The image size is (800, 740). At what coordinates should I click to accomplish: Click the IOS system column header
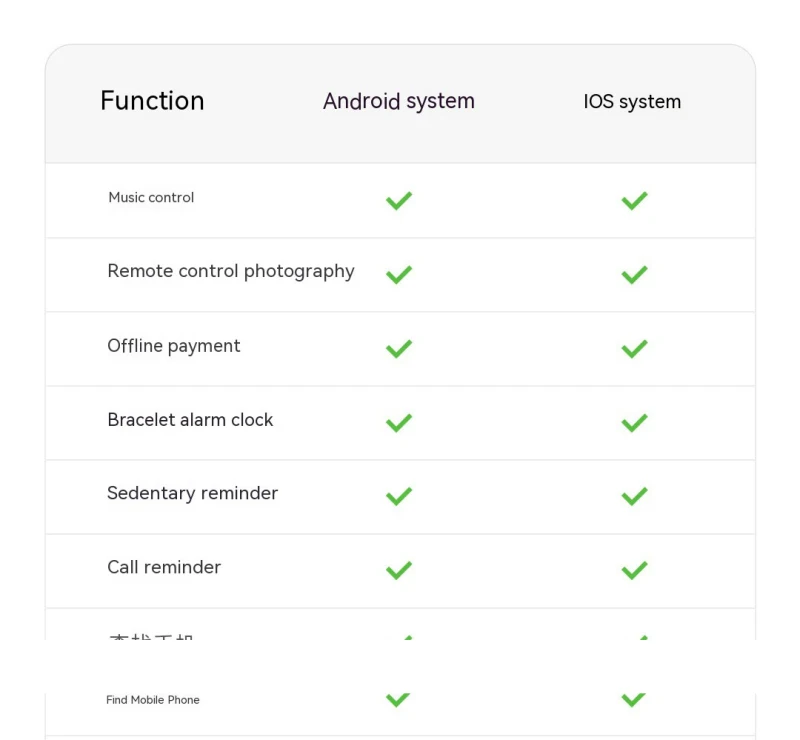point(632,102)
